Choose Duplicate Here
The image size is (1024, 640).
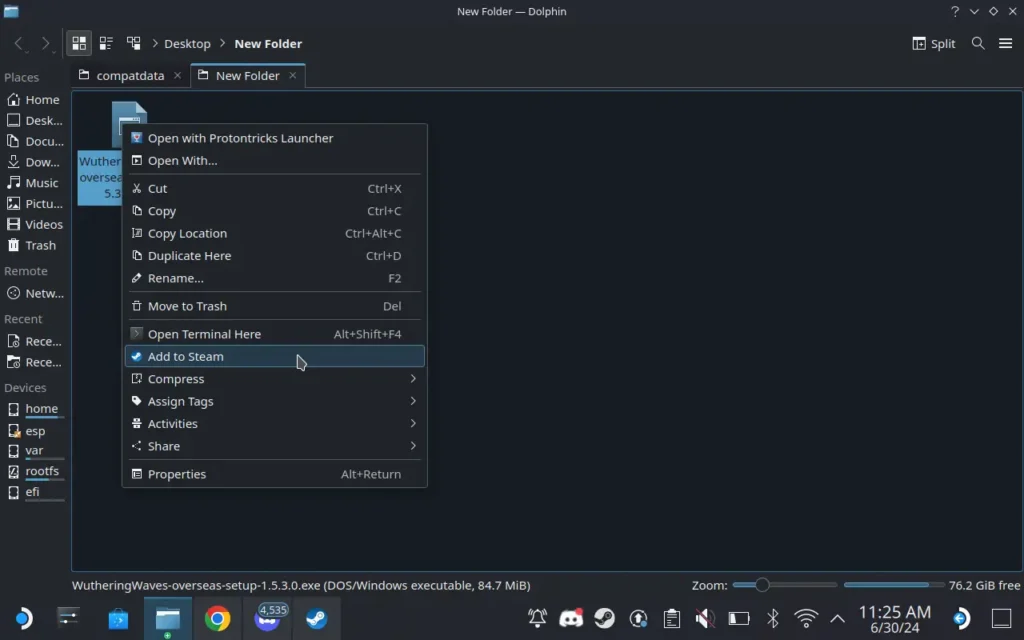[x=274, y=256]
